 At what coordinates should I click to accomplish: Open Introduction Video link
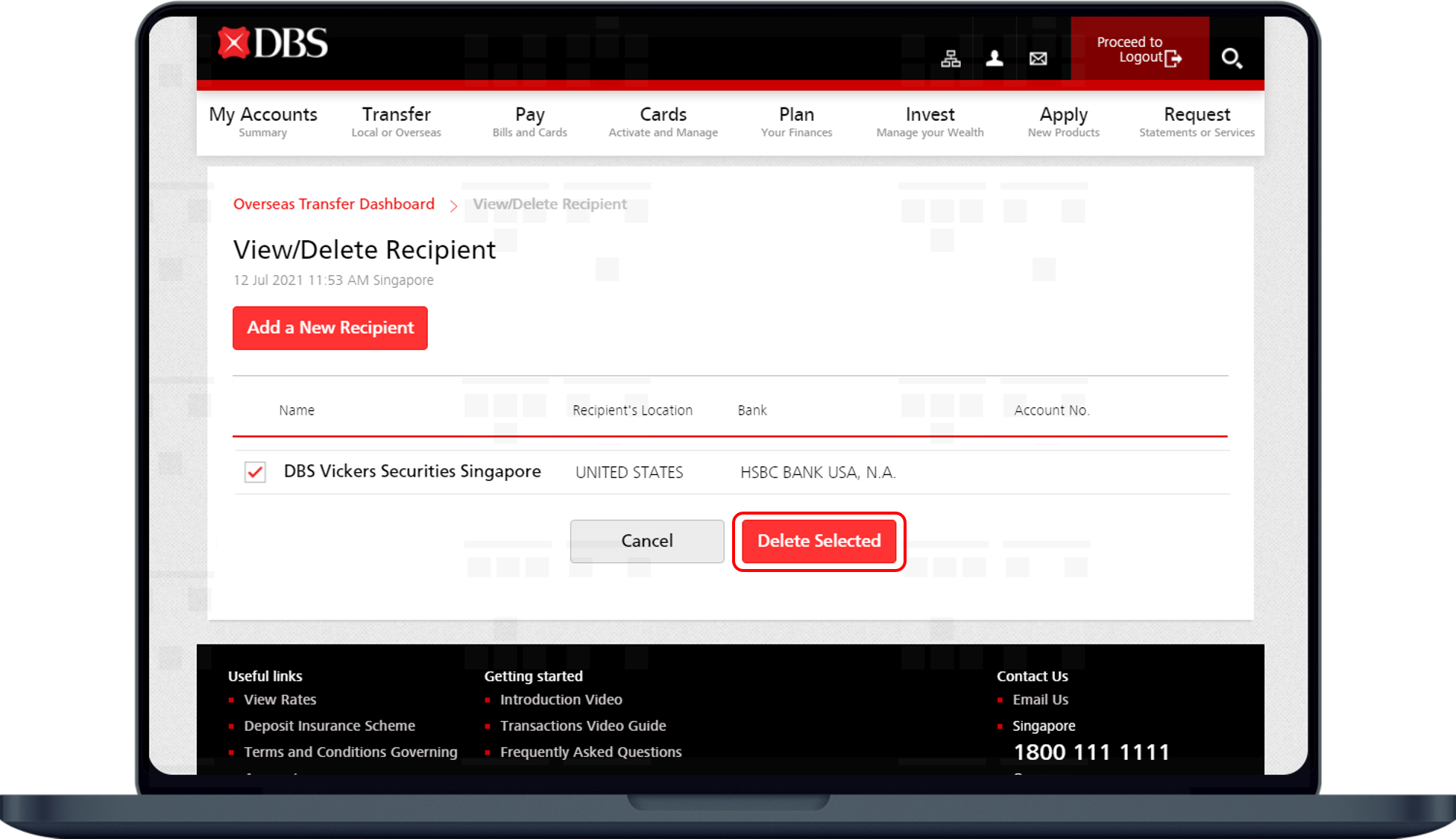(561, 700)
